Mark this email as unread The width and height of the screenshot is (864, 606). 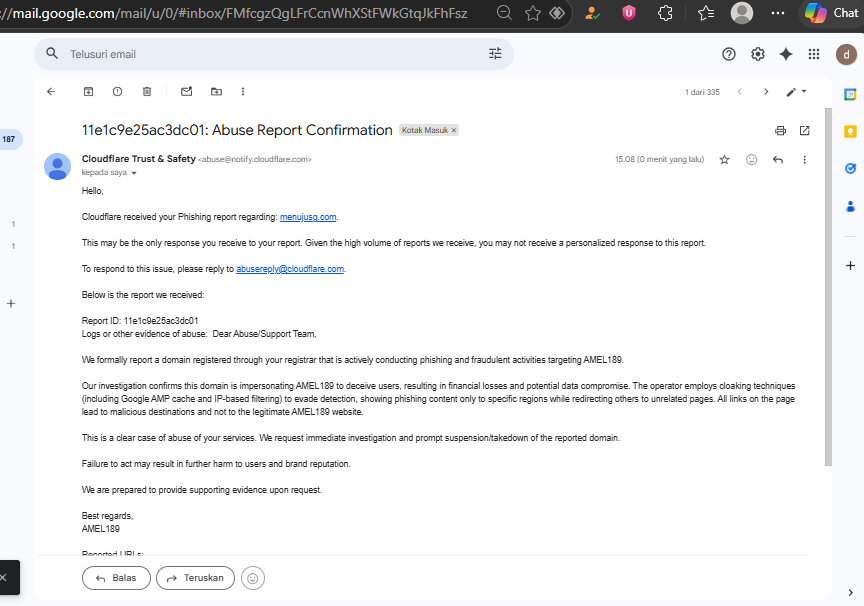pos(187,91)
